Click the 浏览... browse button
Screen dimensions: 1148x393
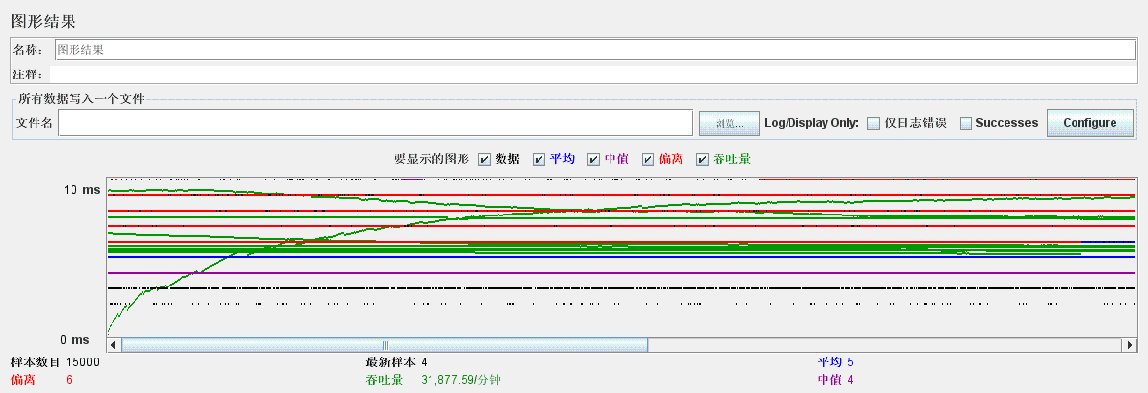tap(729, 124)
